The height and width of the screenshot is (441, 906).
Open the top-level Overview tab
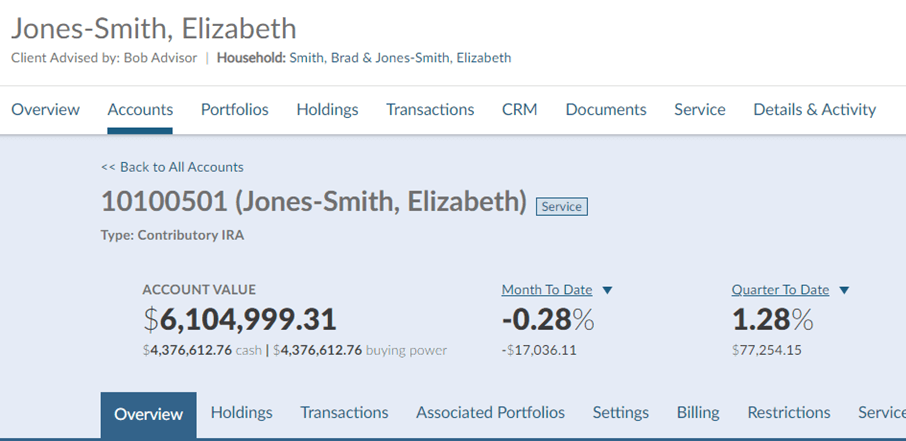coord(45,110)
